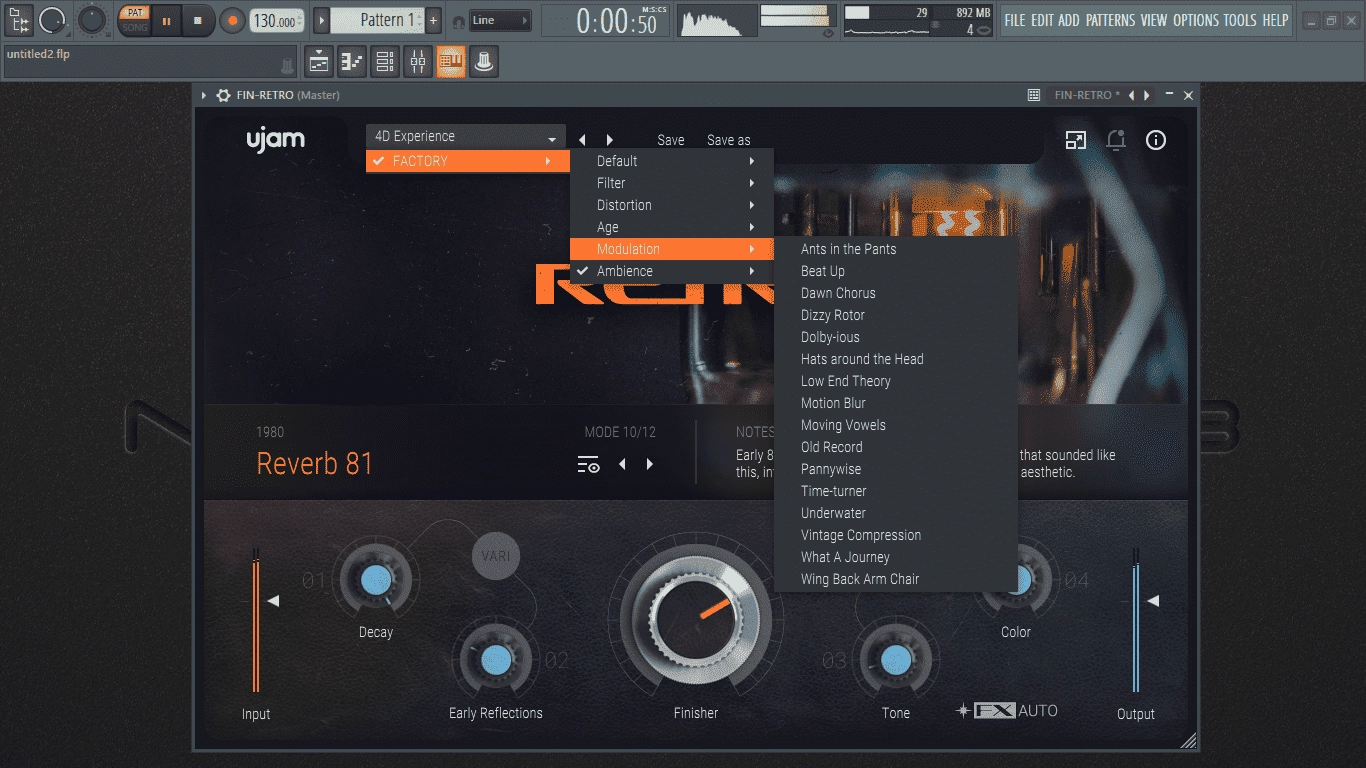1366x768 pixels.
Task: Open the Modulation category submenu
Action: click(x=671, y=249)
